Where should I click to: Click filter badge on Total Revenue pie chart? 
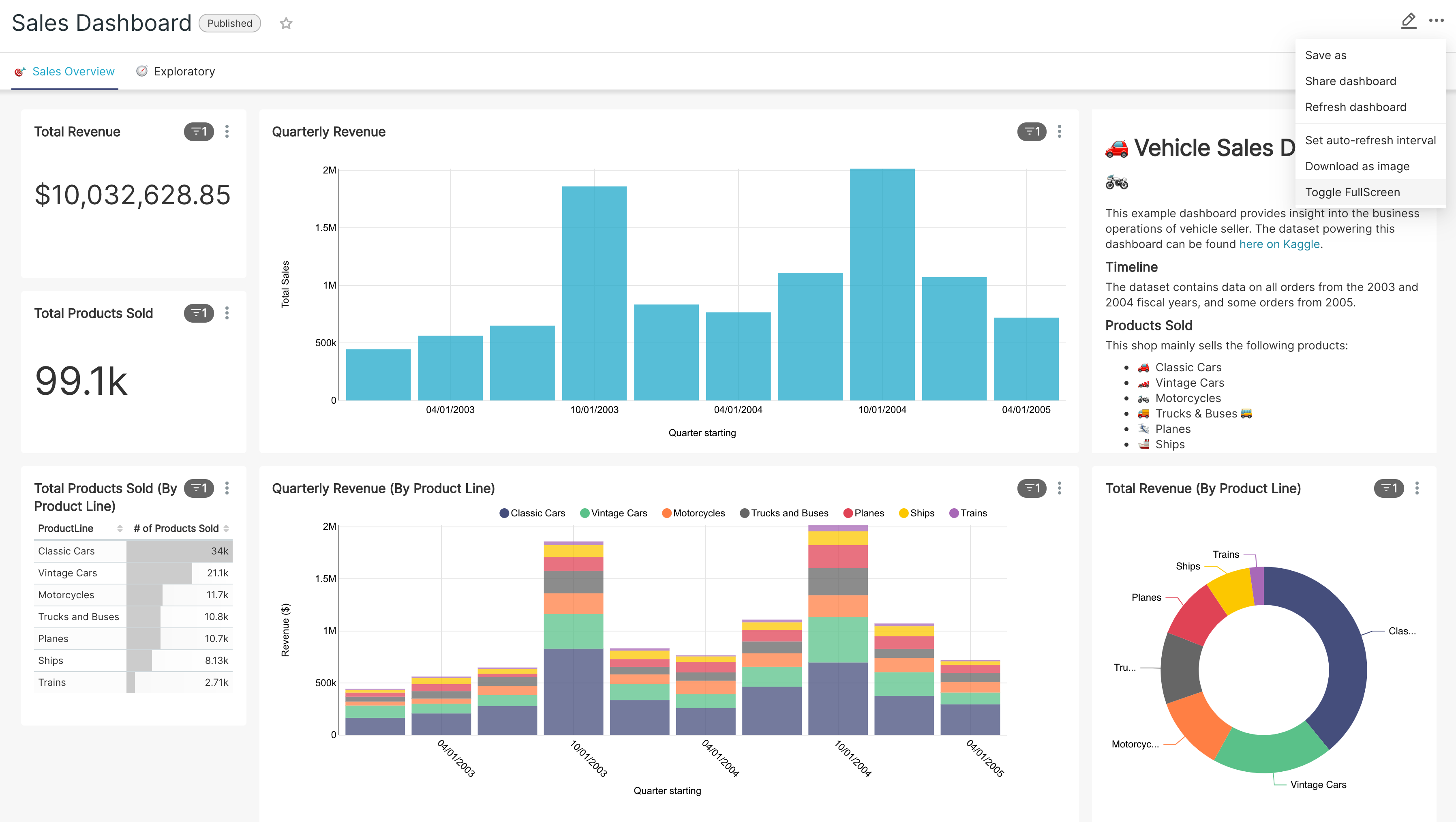[1388, 488]
